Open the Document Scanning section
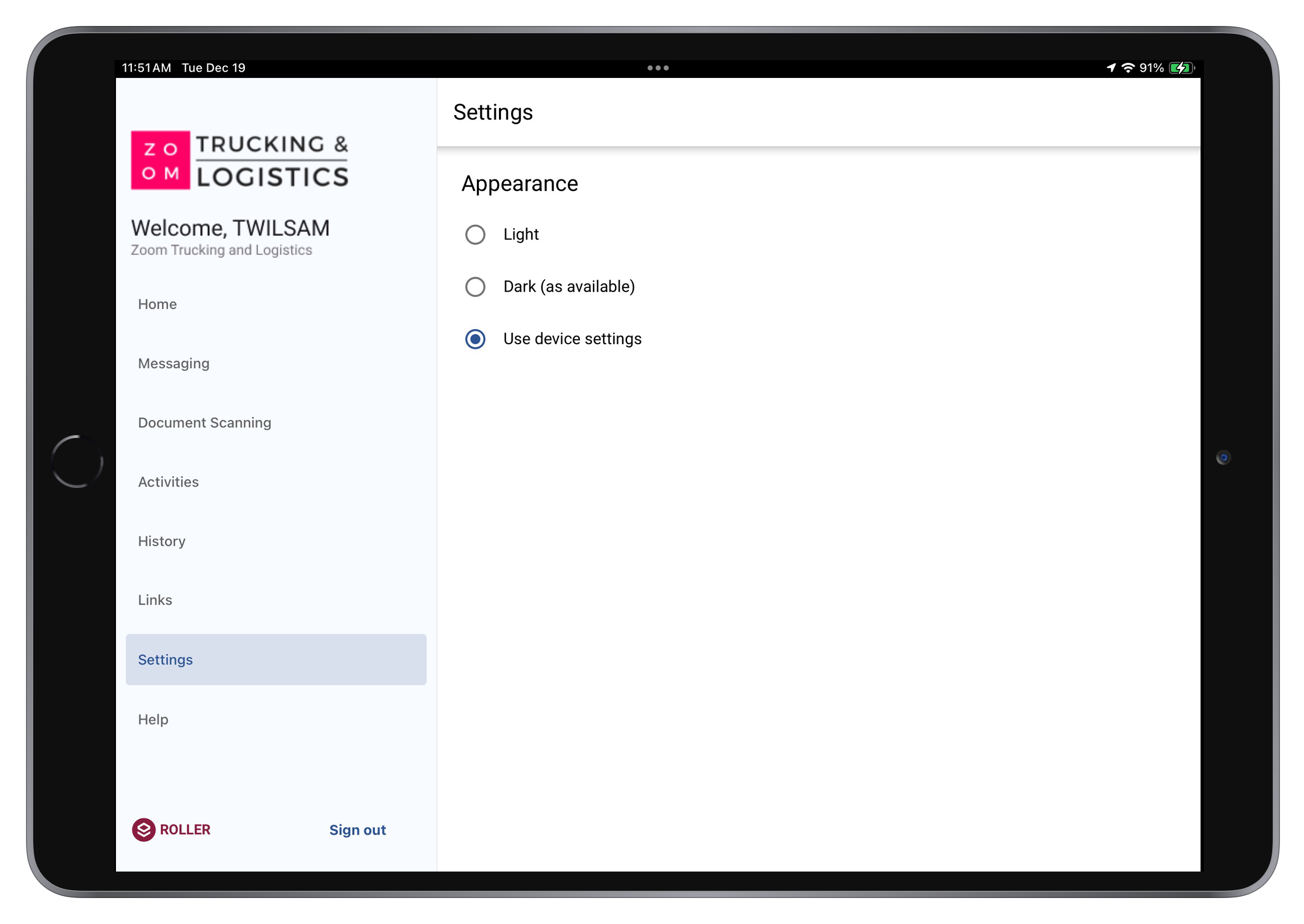Viewport: 1304px width, 924px height. (x=204, y=423)
